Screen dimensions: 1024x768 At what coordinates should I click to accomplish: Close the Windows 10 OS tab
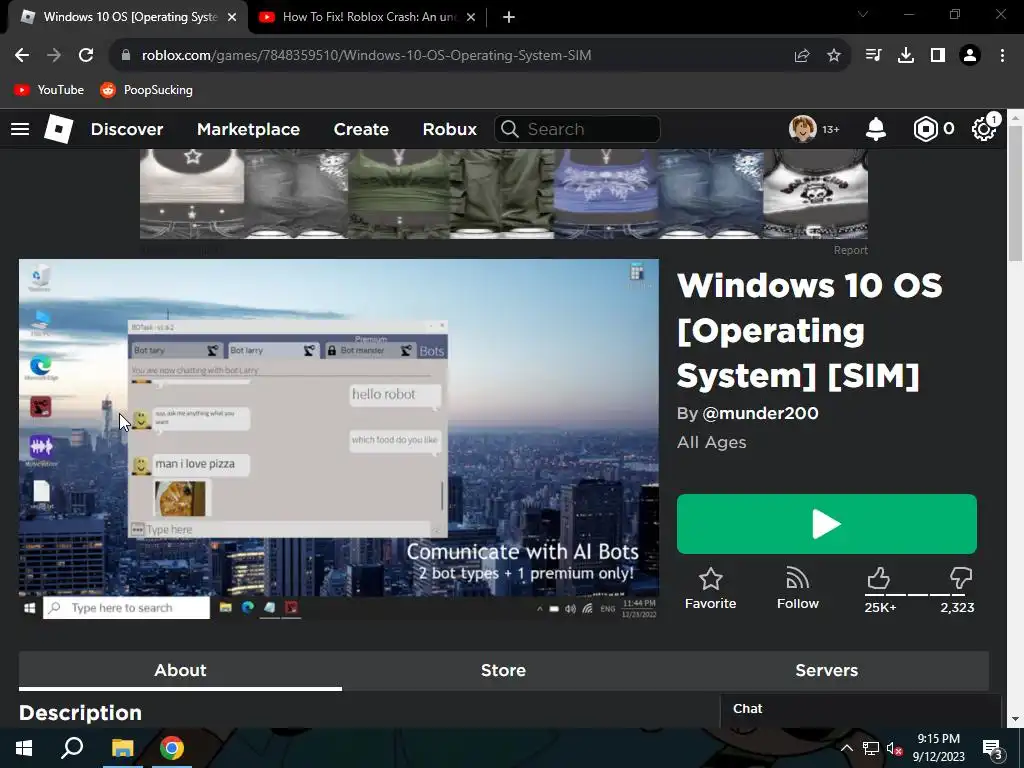pyautogui.click(x=232, y=17)
